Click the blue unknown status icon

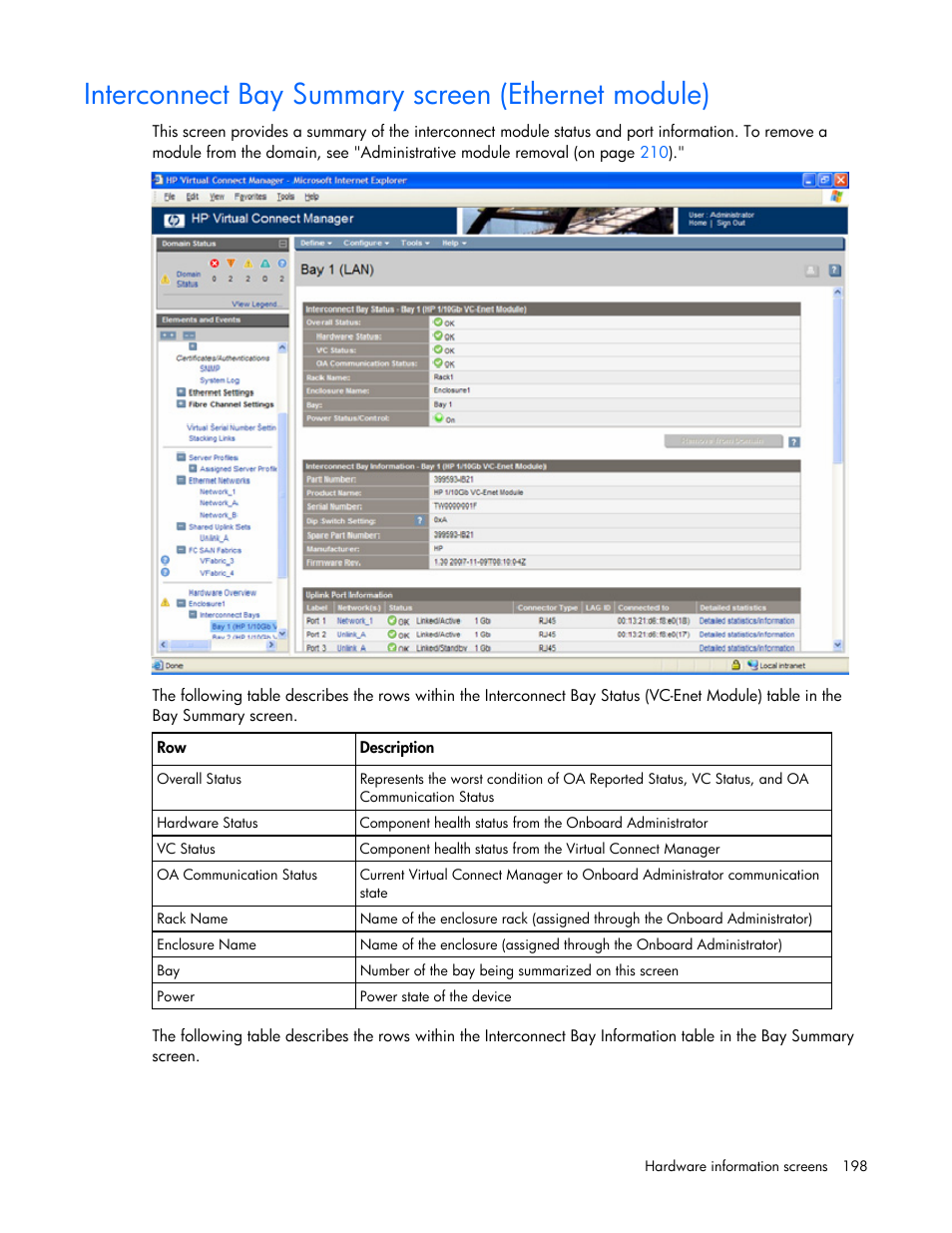pos(281,264)
